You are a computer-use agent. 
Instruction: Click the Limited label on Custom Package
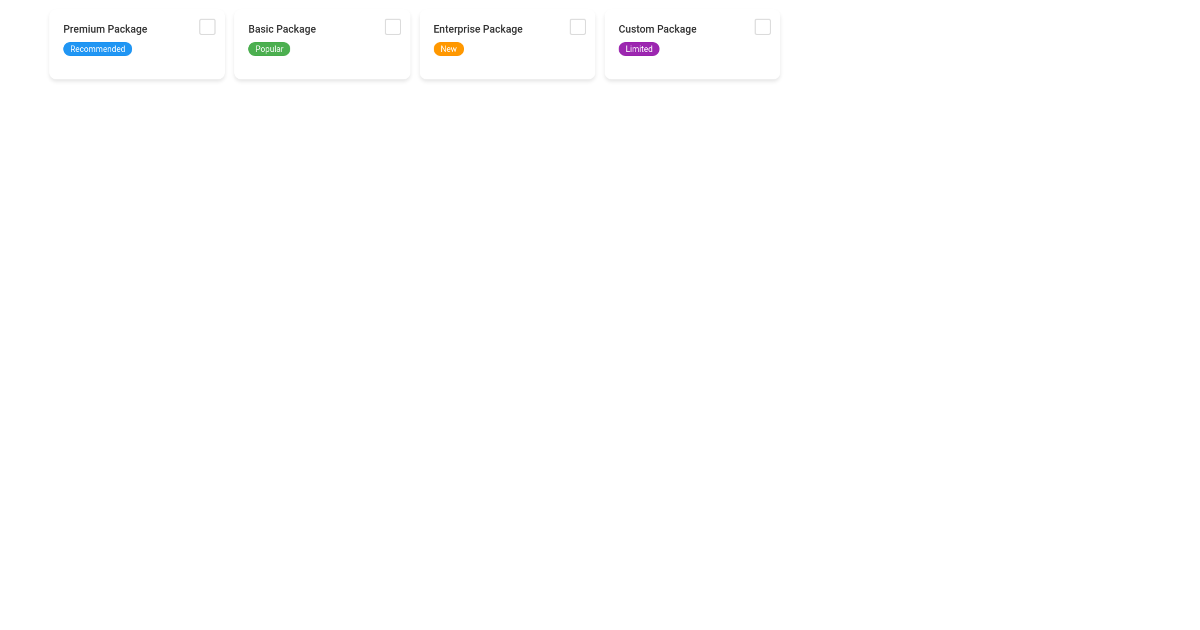[x=639, y=48]
